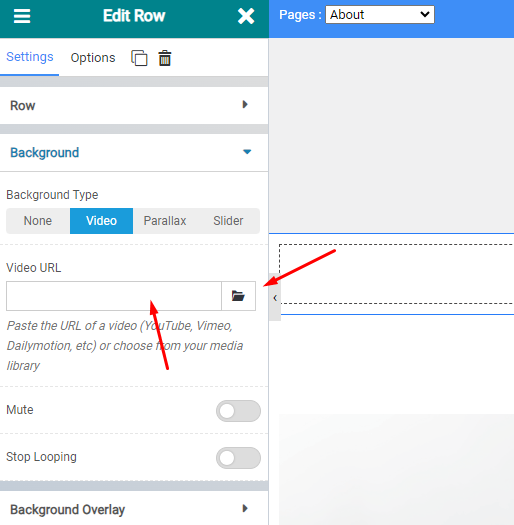Select None background type

pyautogui.click(x=38, y=221)
